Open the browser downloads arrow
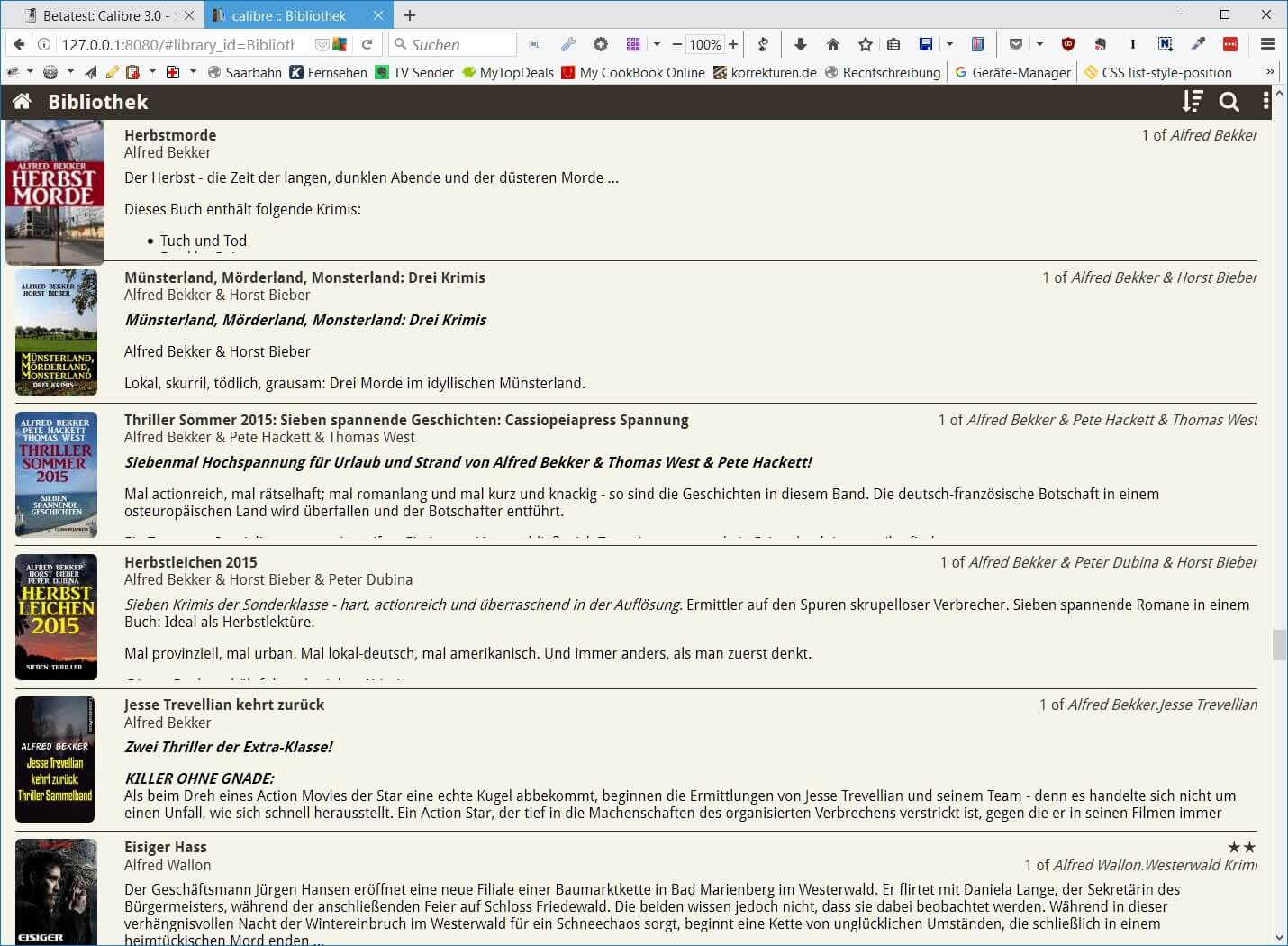 pyautogui.click(x=801, y=44)
